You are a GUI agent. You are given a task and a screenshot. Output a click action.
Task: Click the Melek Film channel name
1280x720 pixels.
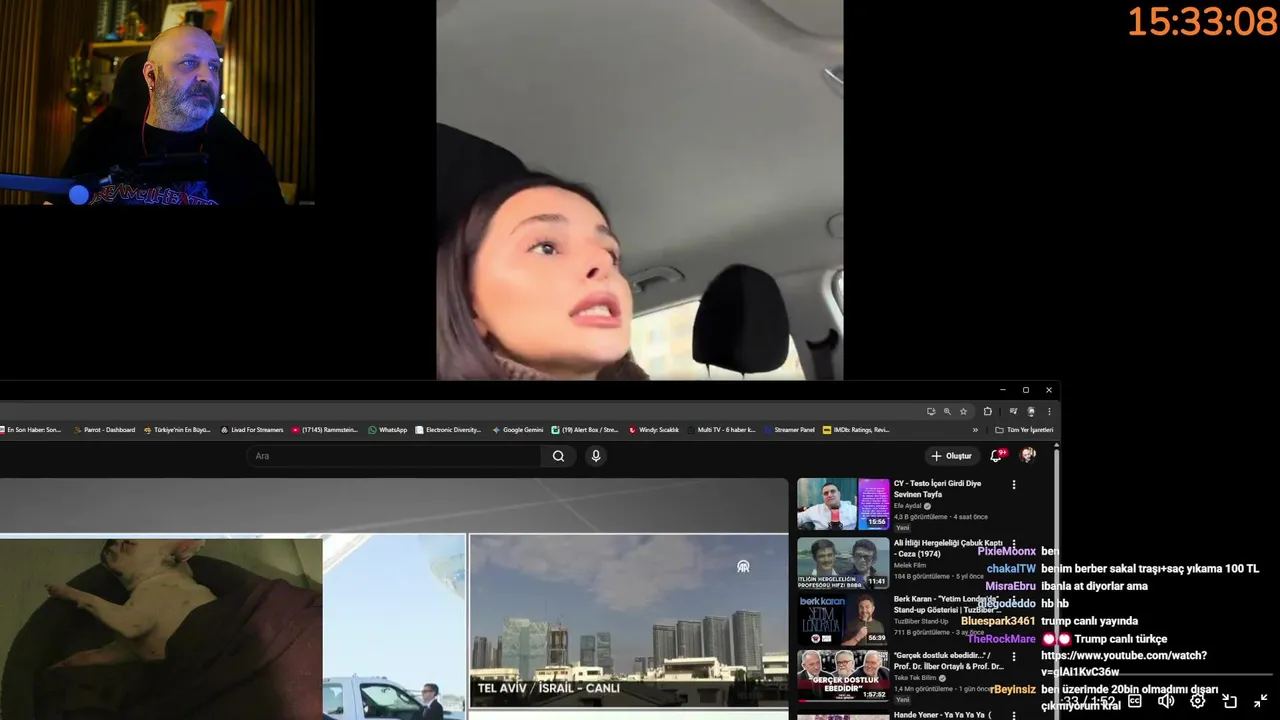(x=910, y=565)
